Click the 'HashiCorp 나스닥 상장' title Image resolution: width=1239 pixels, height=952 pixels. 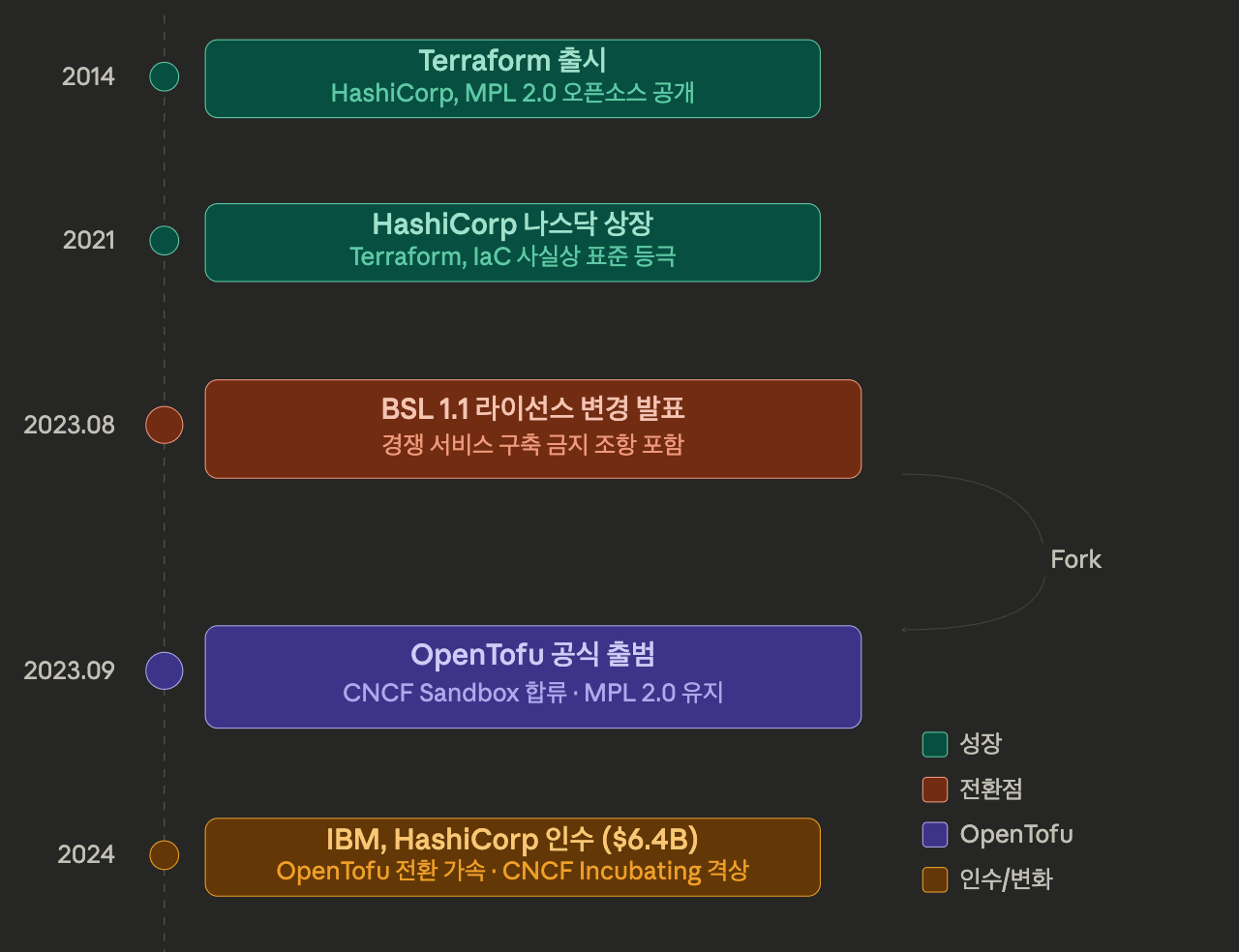[x=513, y=224]
